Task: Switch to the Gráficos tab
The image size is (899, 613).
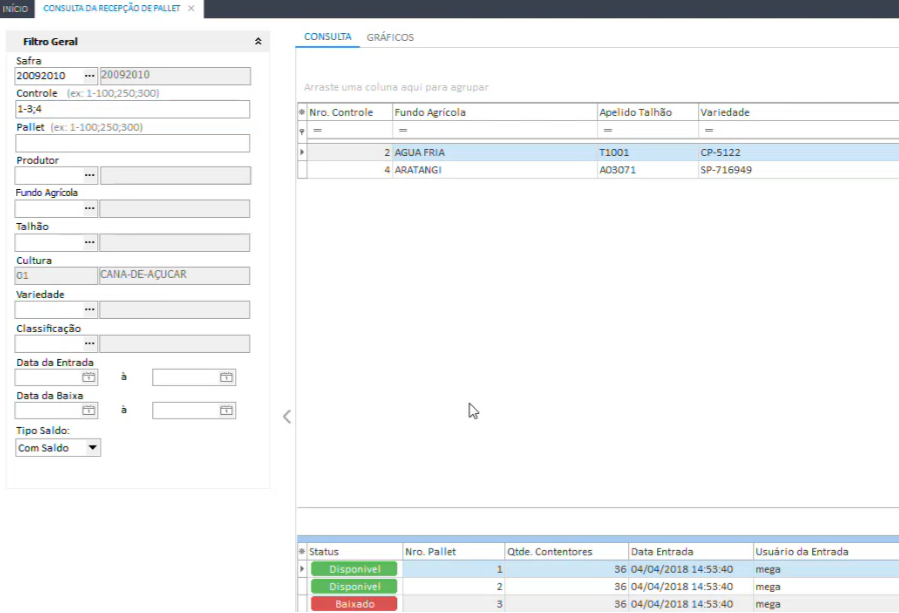Action: (x=390, y=37)
